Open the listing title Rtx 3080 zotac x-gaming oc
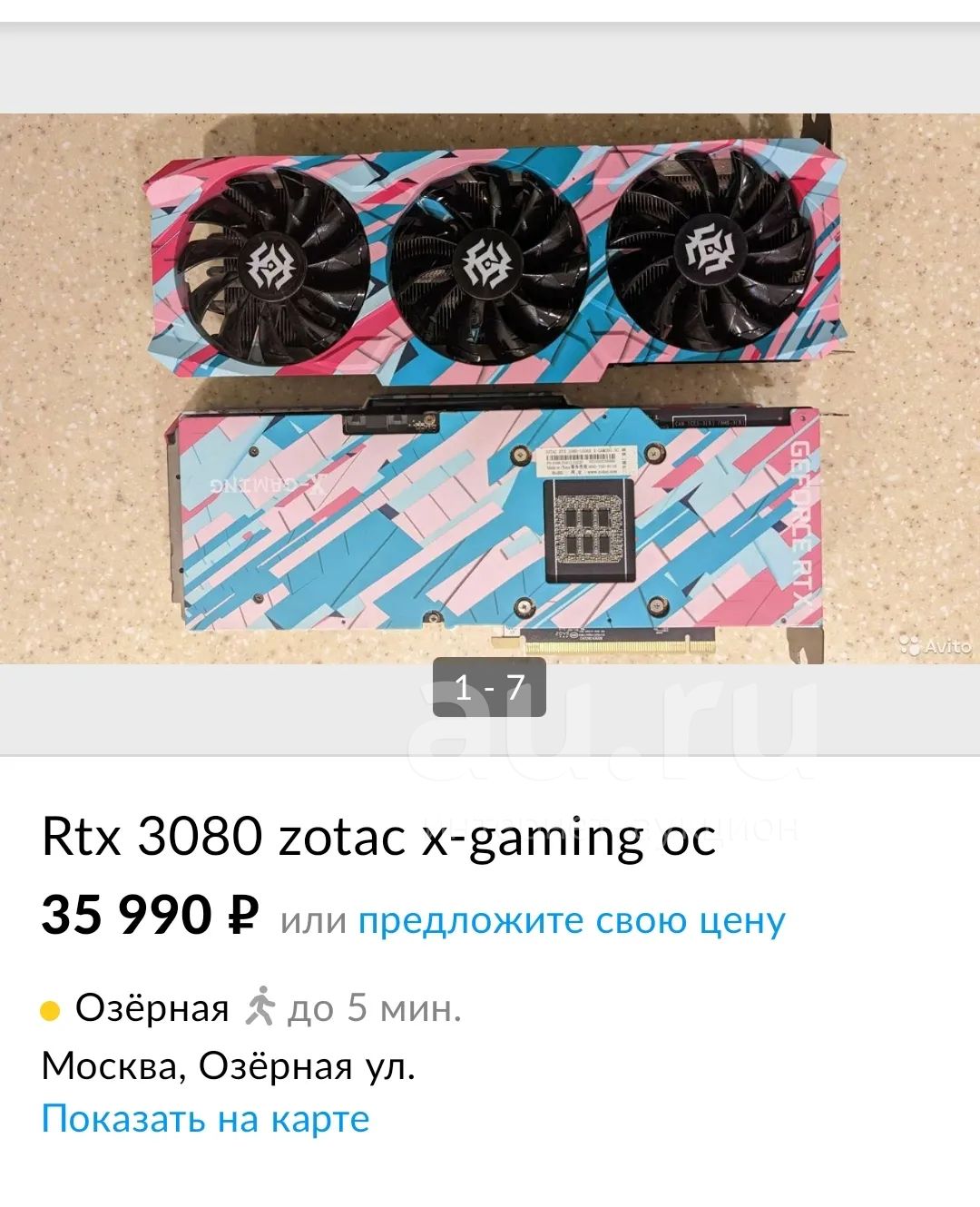 [x=378, y=837]
